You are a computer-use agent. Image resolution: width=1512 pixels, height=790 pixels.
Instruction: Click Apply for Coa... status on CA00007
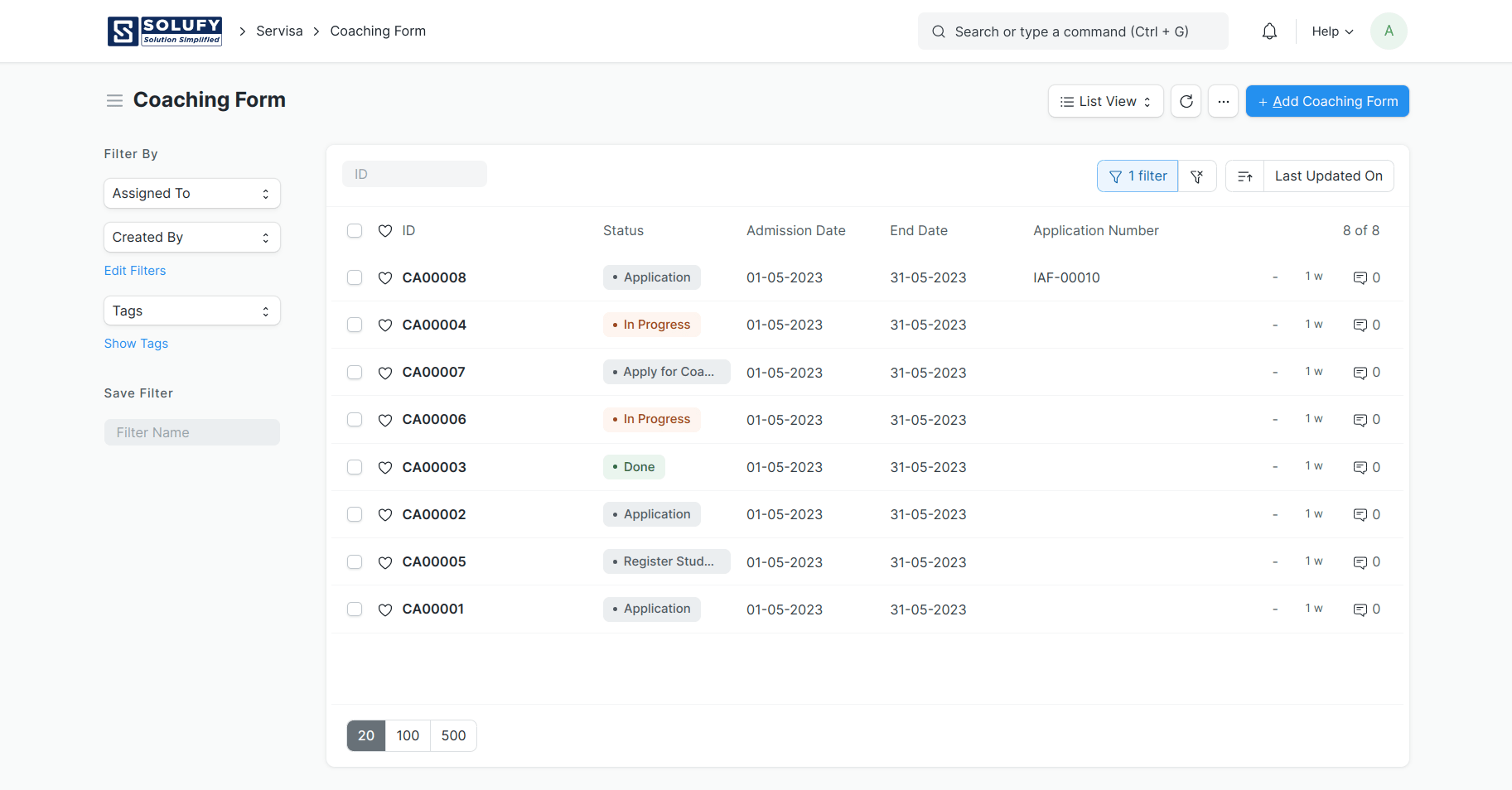tap(667, 372)
